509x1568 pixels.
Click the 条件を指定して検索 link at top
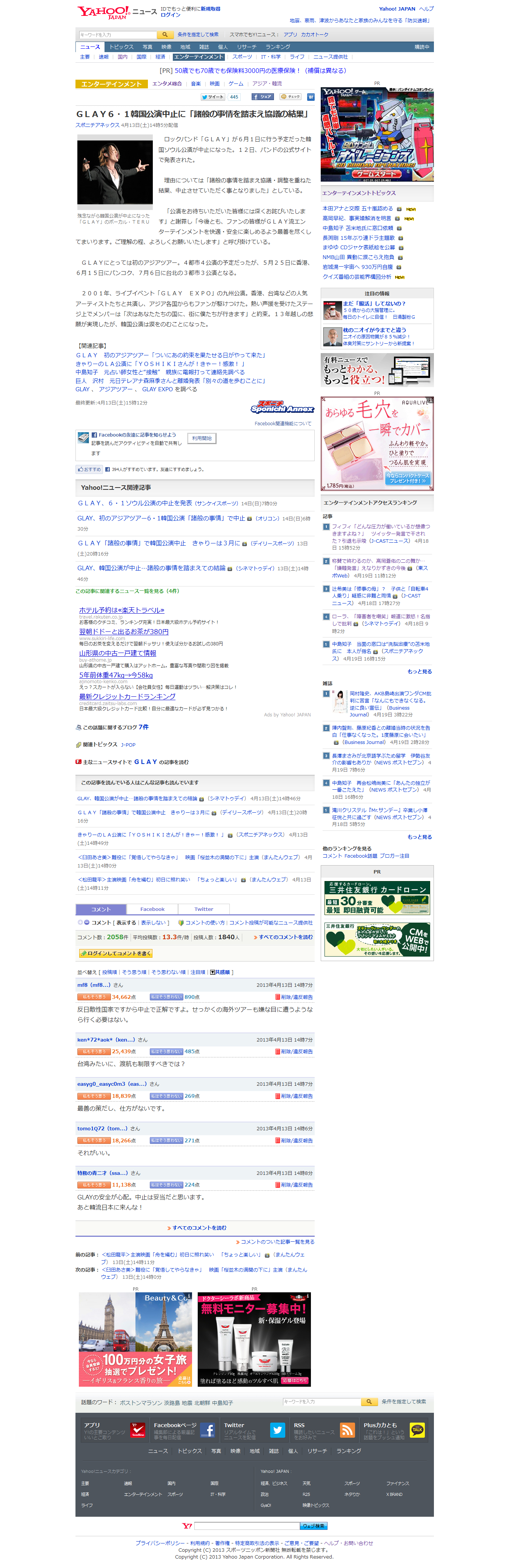(x=198, y=35)
